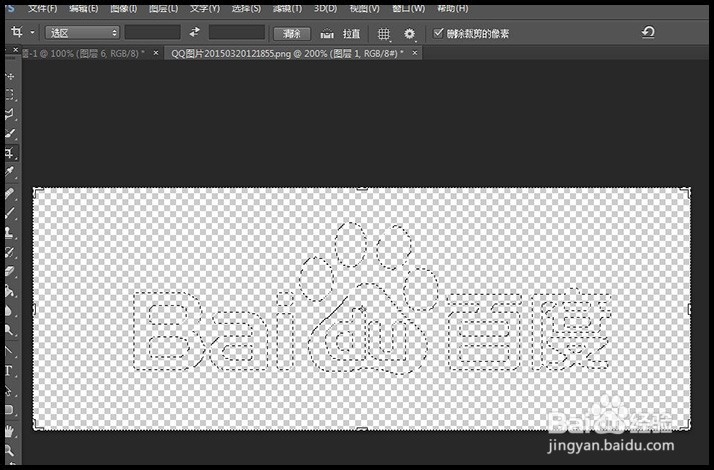Image resolution: width=714 pixels, height=470 pixels.
Task: Open the 帮助(H) menu
Action: 452,9
